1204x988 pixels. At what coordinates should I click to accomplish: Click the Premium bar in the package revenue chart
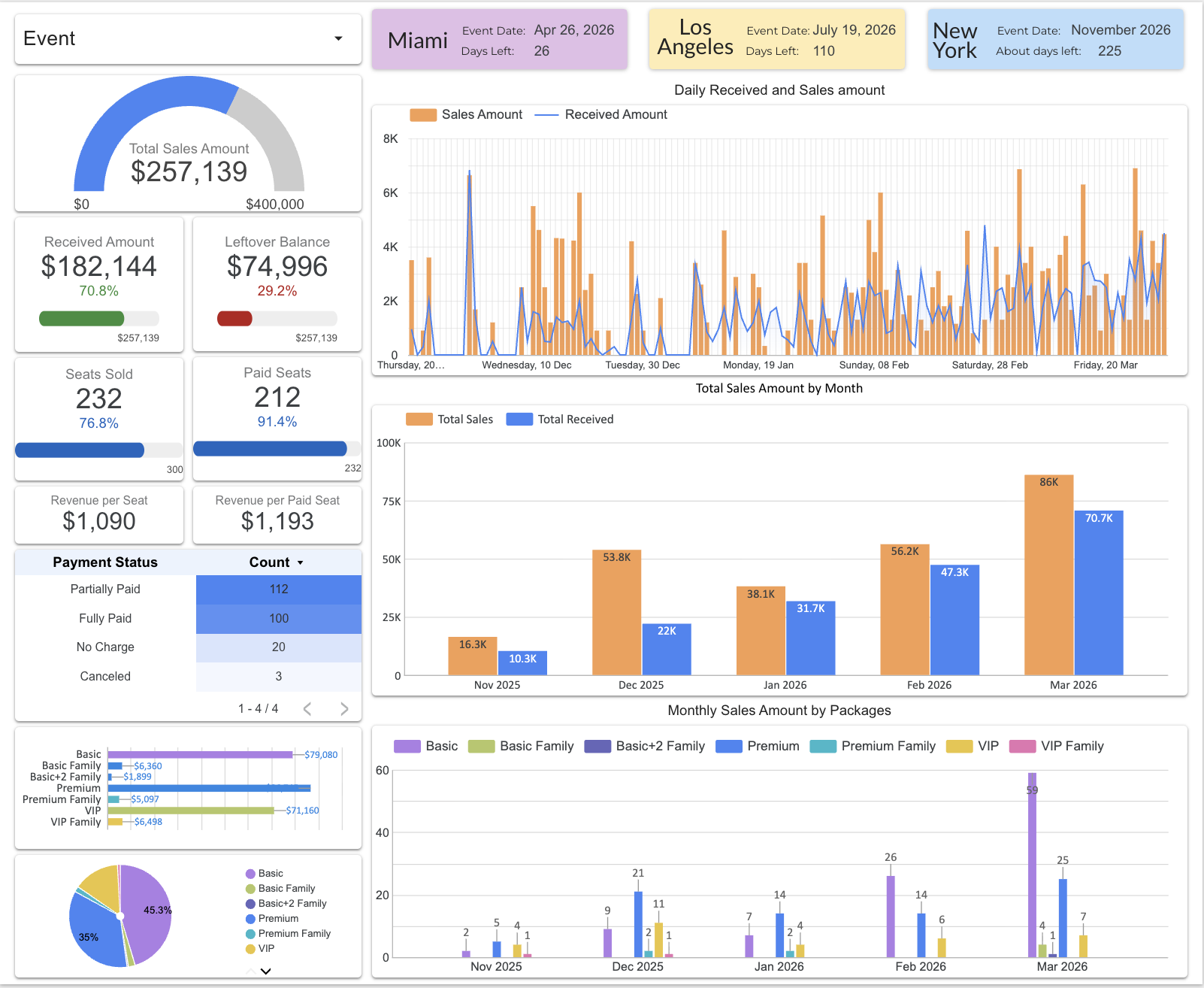[210, 788]
